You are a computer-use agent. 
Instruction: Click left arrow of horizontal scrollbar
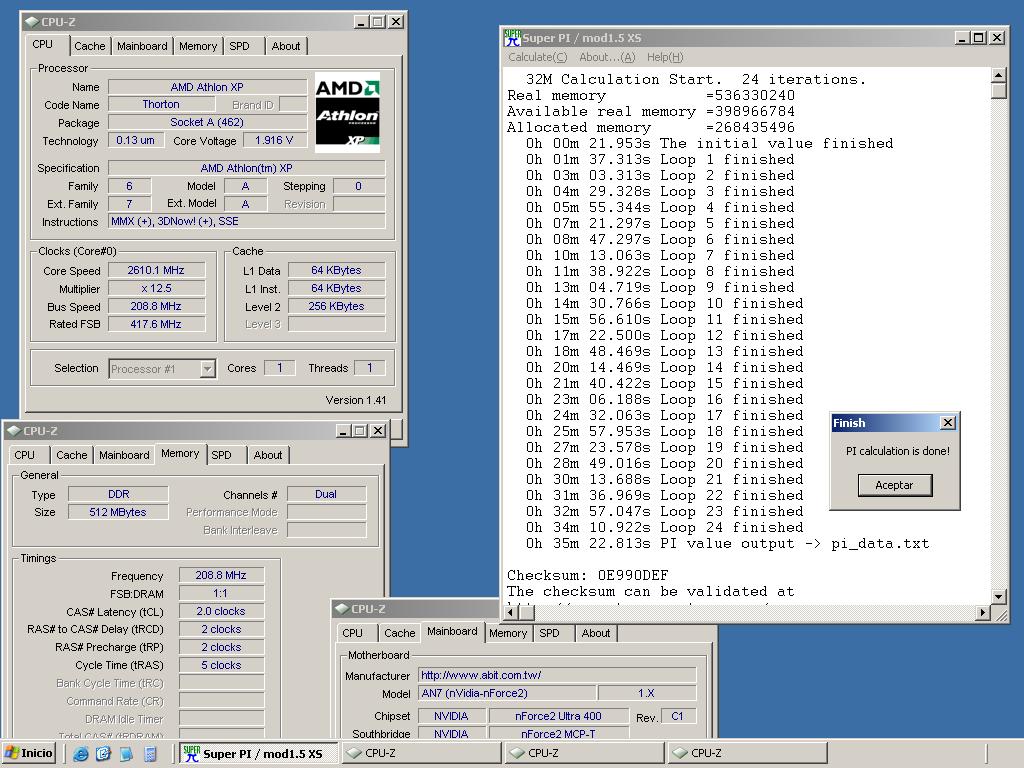point(512,613)
